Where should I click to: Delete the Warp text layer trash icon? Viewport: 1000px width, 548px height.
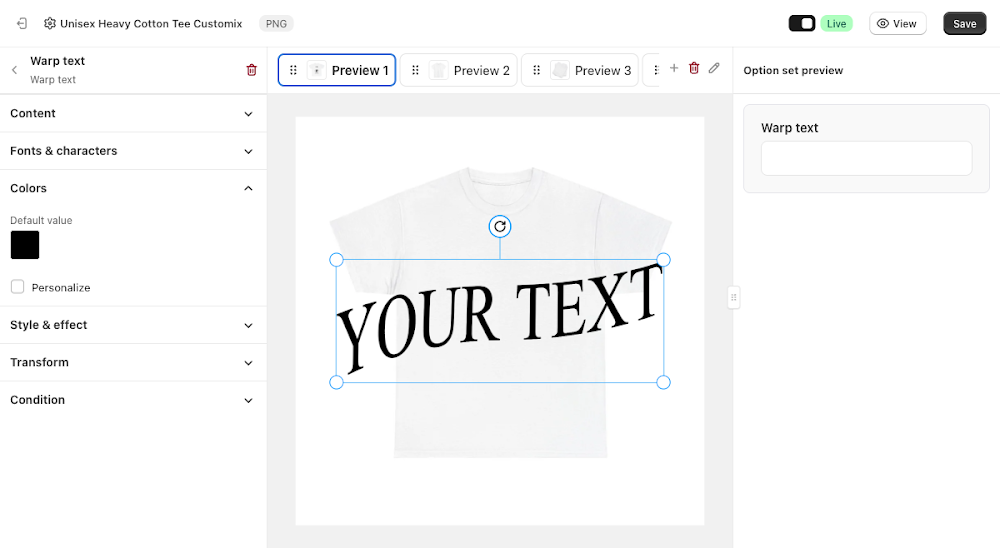[251, 70]
